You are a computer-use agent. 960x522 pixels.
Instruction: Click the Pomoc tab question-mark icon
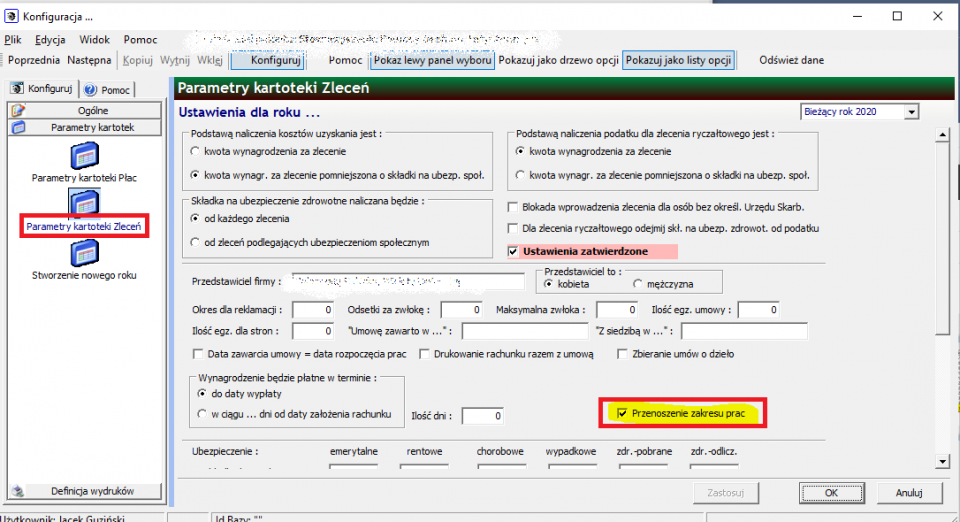click(91, 90)
